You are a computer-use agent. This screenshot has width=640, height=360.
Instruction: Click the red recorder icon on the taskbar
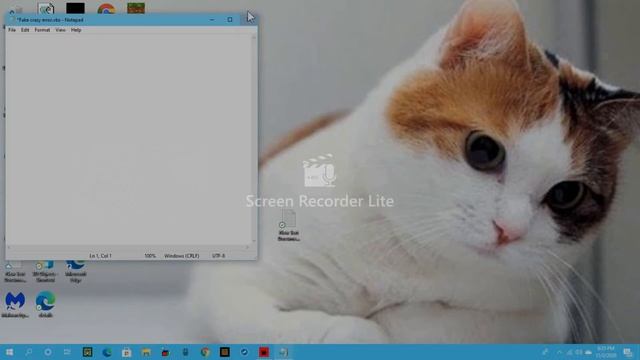[264, 352]
